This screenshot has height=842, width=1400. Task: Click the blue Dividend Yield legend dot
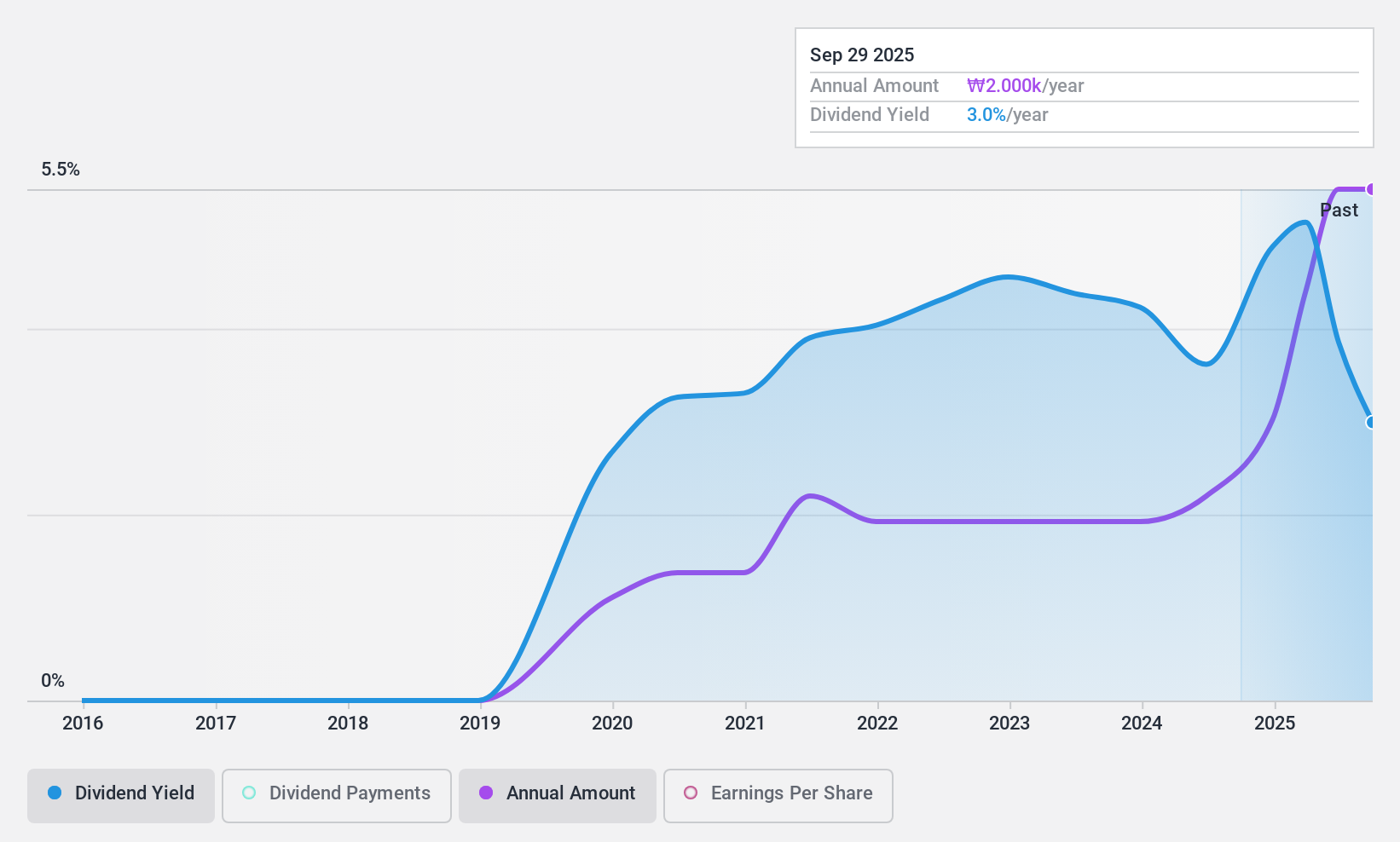coord(55,793)
